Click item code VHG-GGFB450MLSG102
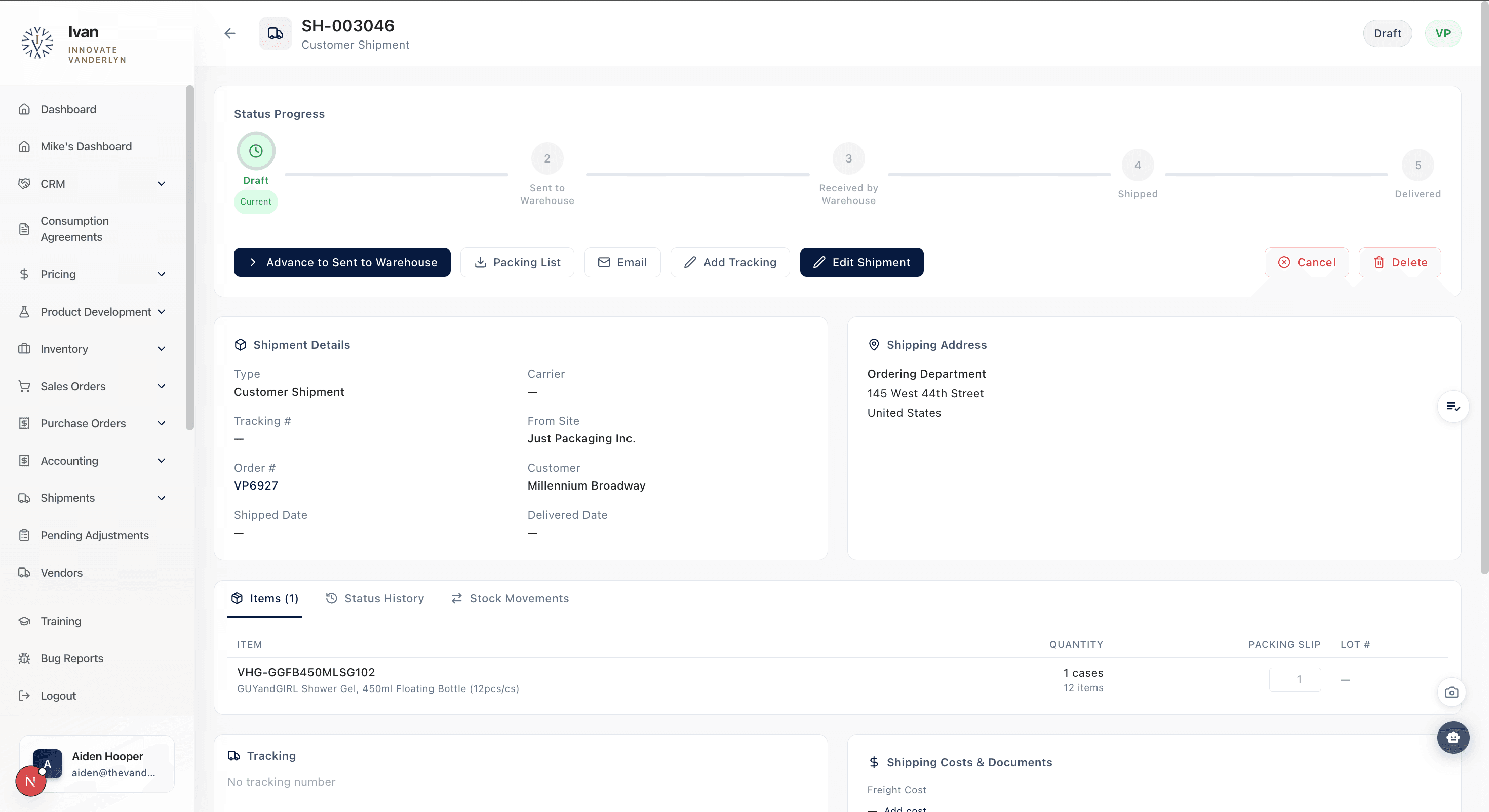Image resolution: width=1489 pixels, height=812 pixels. (x=306, y=673)
